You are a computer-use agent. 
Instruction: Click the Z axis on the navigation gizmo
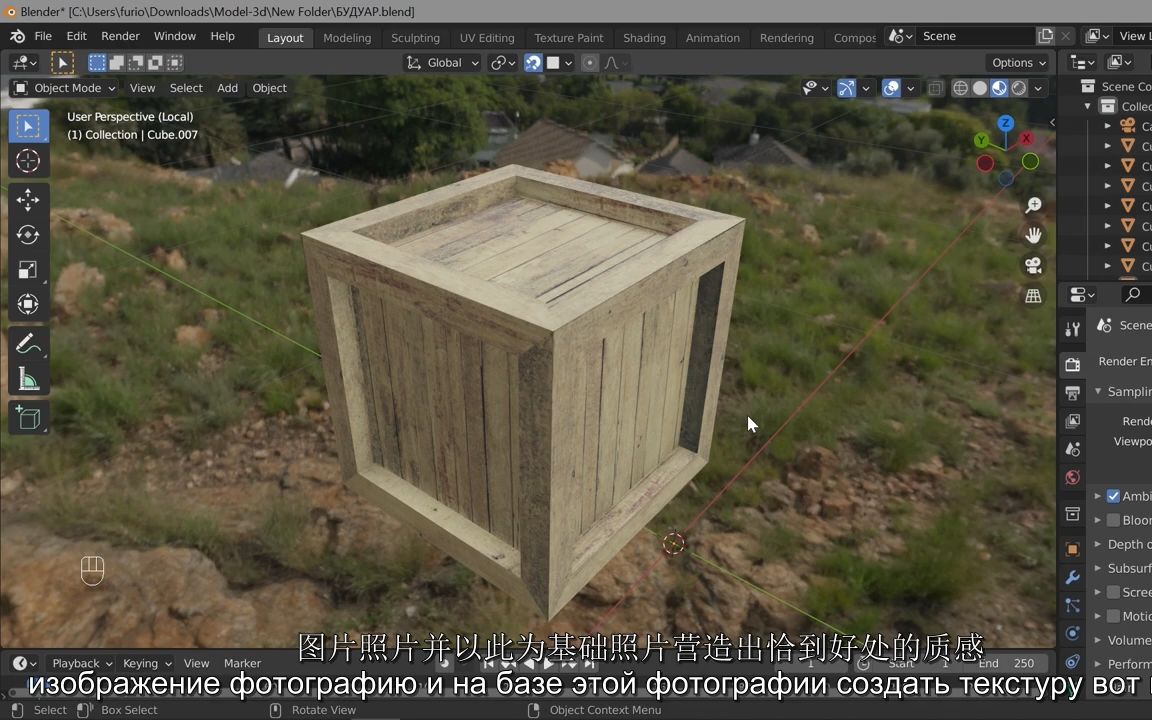coord(1005,123)
